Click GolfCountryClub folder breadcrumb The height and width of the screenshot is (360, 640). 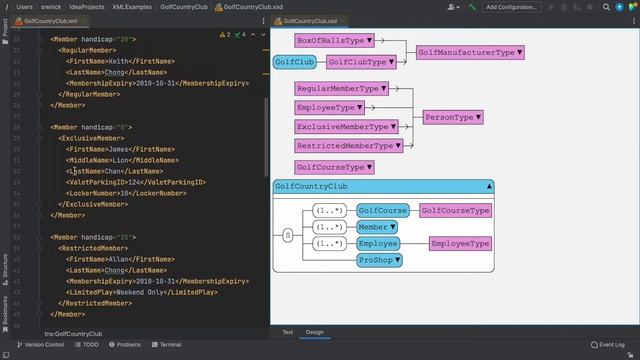[x=184, y=7]
